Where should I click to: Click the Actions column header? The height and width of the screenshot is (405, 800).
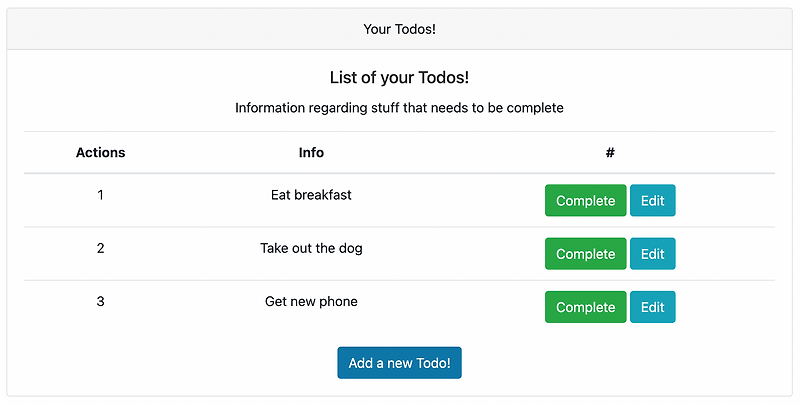(x=100, y=153)
